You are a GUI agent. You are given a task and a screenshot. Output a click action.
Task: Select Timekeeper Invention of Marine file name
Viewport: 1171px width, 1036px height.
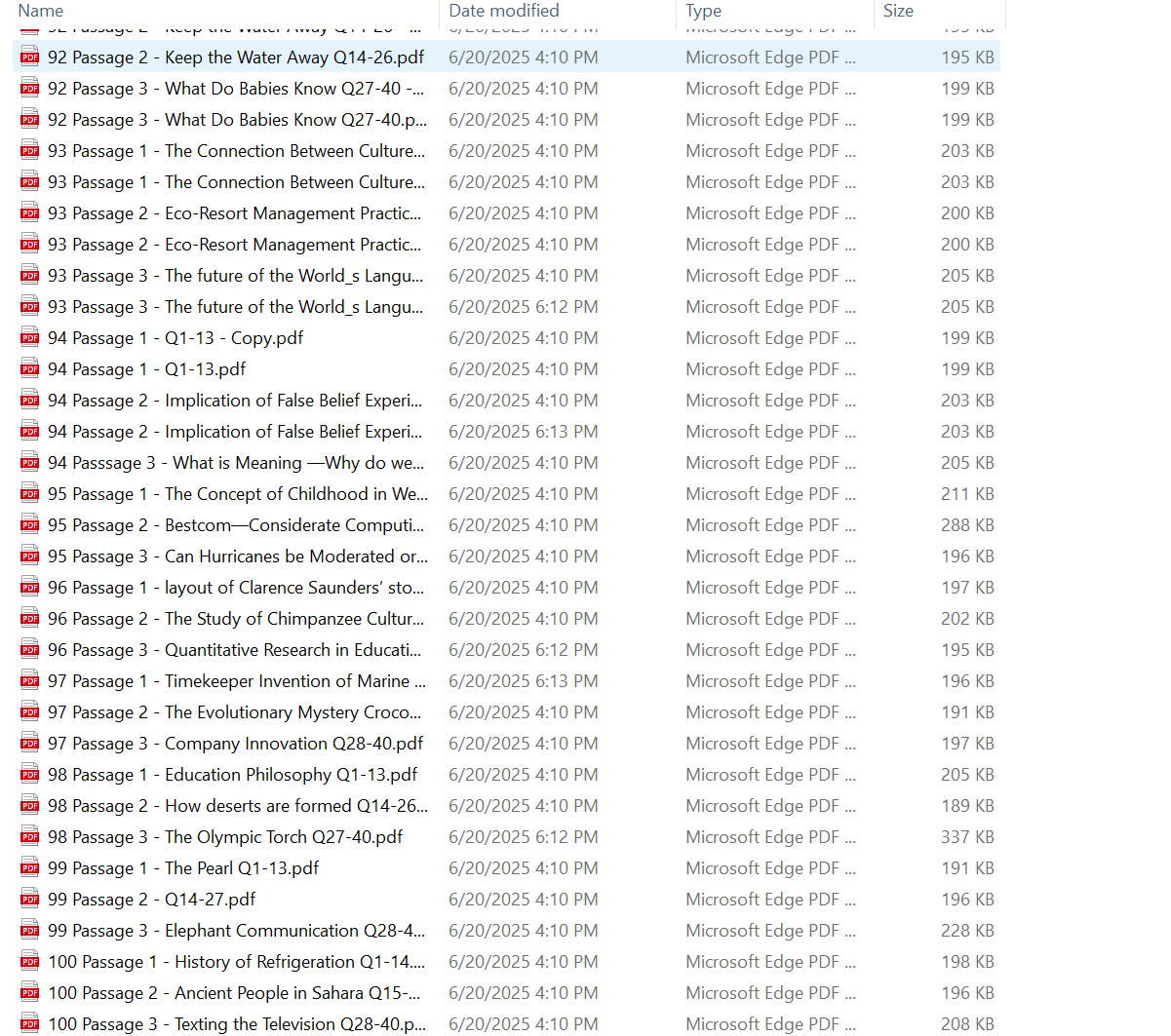[x=236, y=681]
